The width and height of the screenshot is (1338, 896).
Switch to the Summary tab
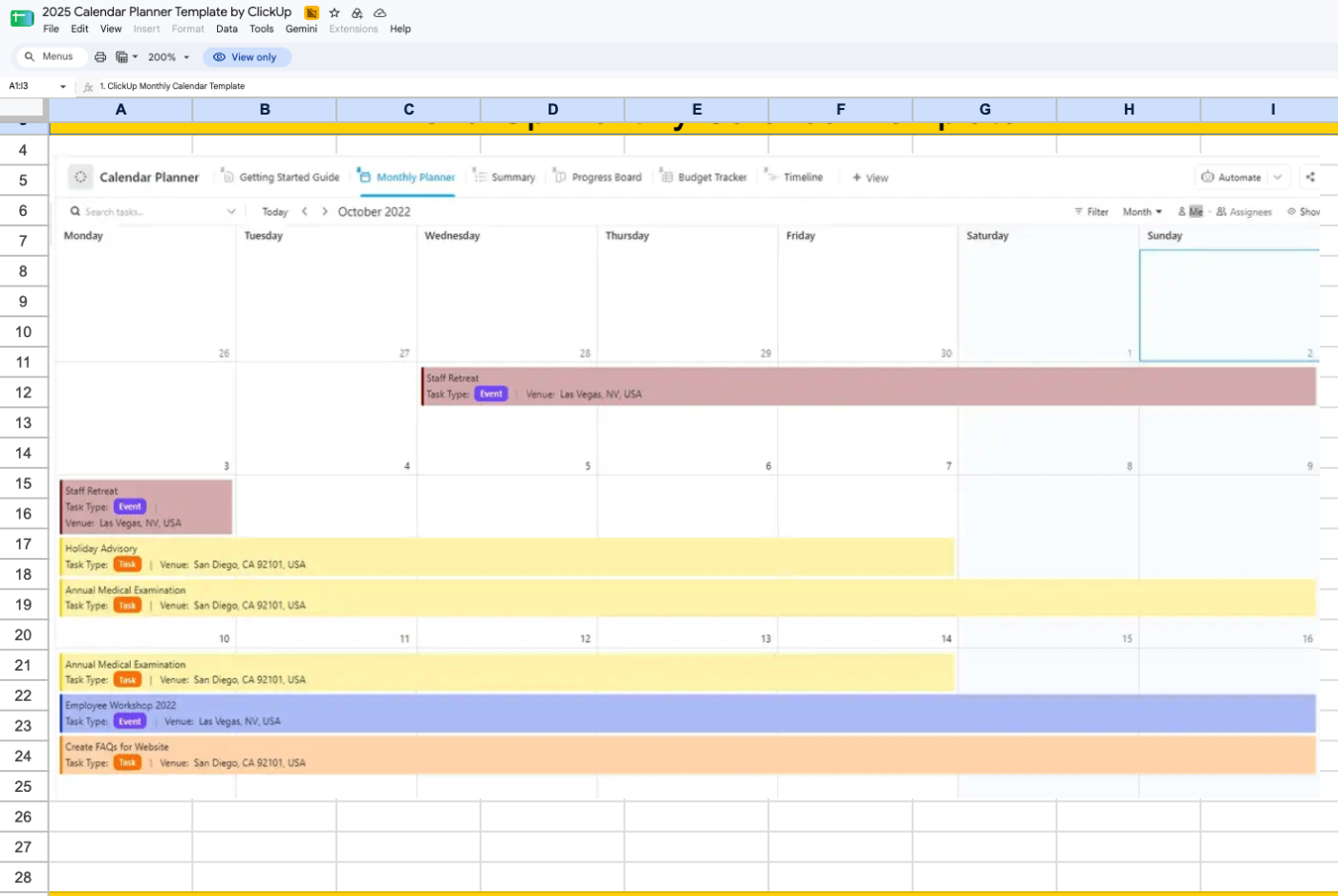click(505, 177)
